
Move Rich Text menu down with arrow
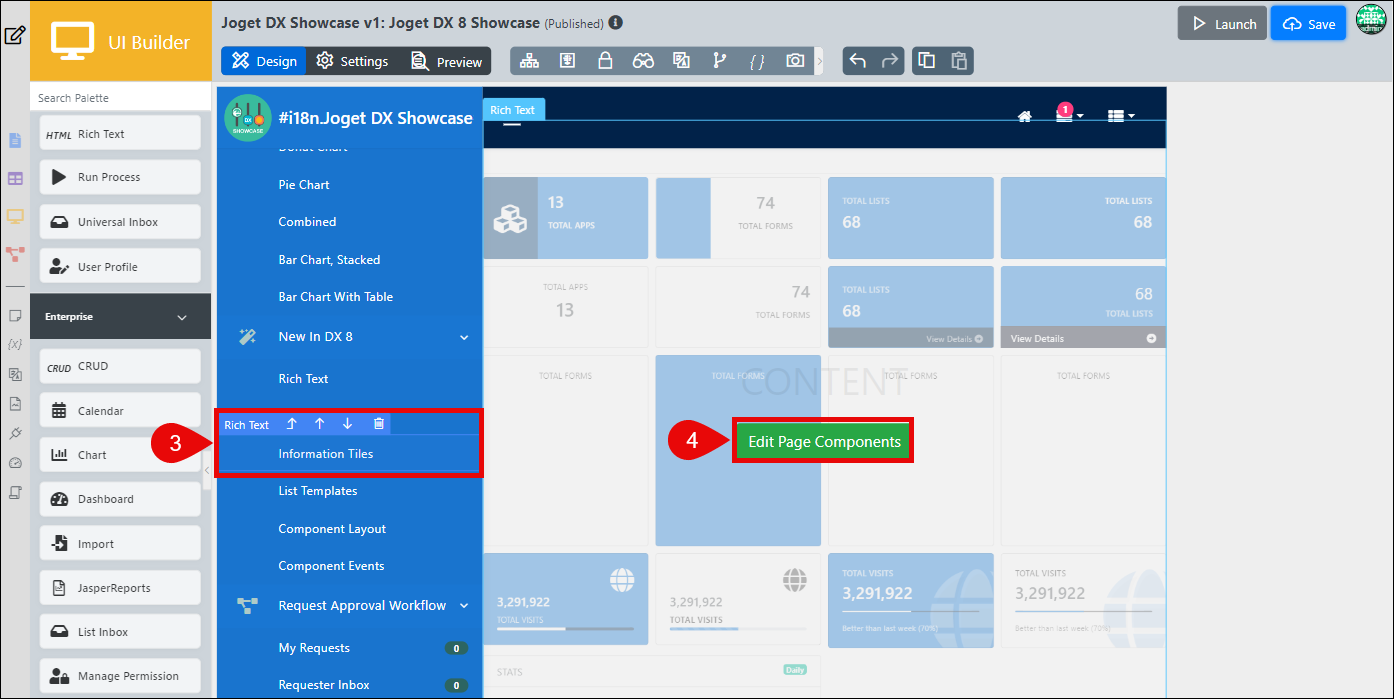click(x=347, y=424)
